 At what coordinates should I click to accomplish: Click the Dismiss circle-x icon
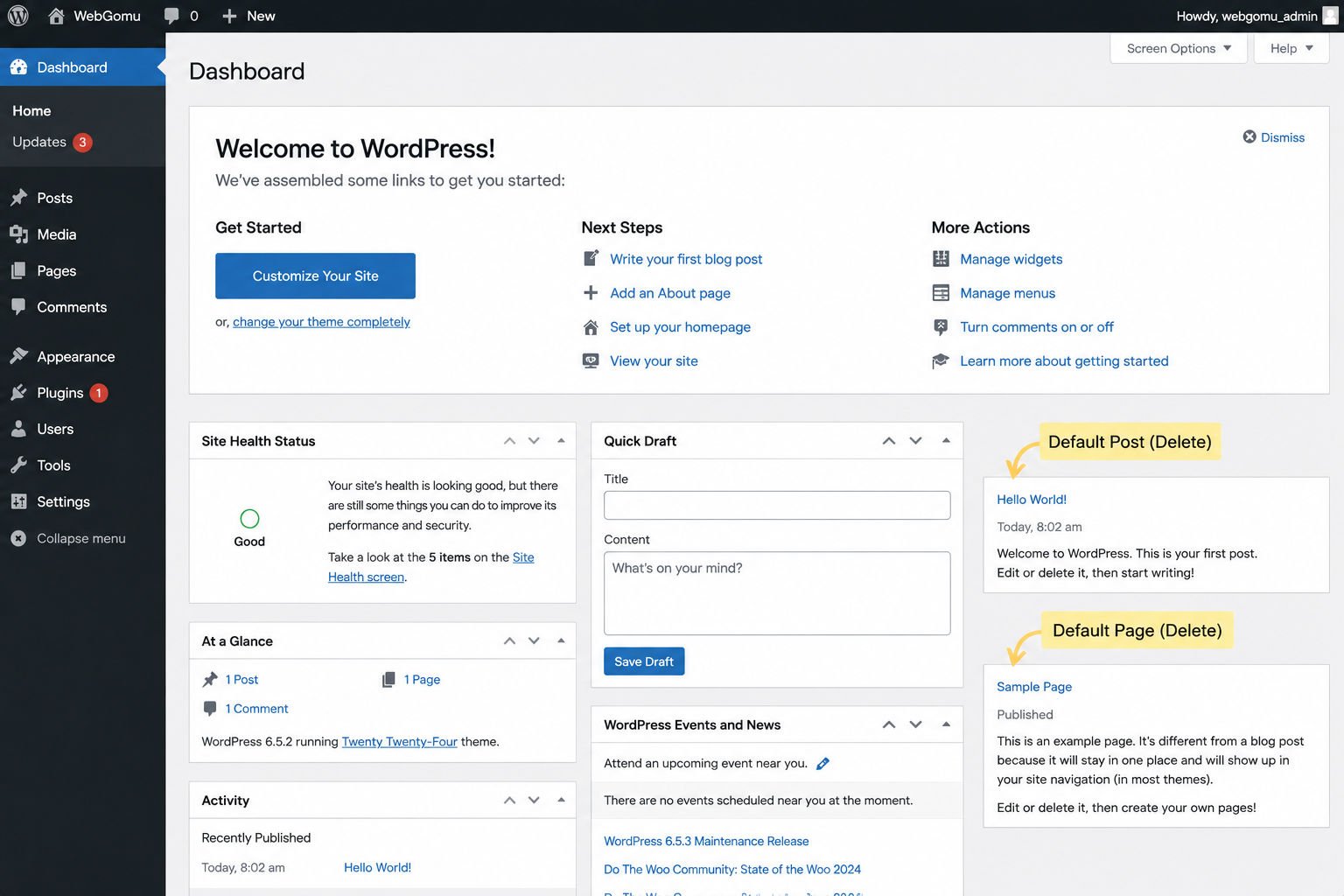tap(1249, 136)
